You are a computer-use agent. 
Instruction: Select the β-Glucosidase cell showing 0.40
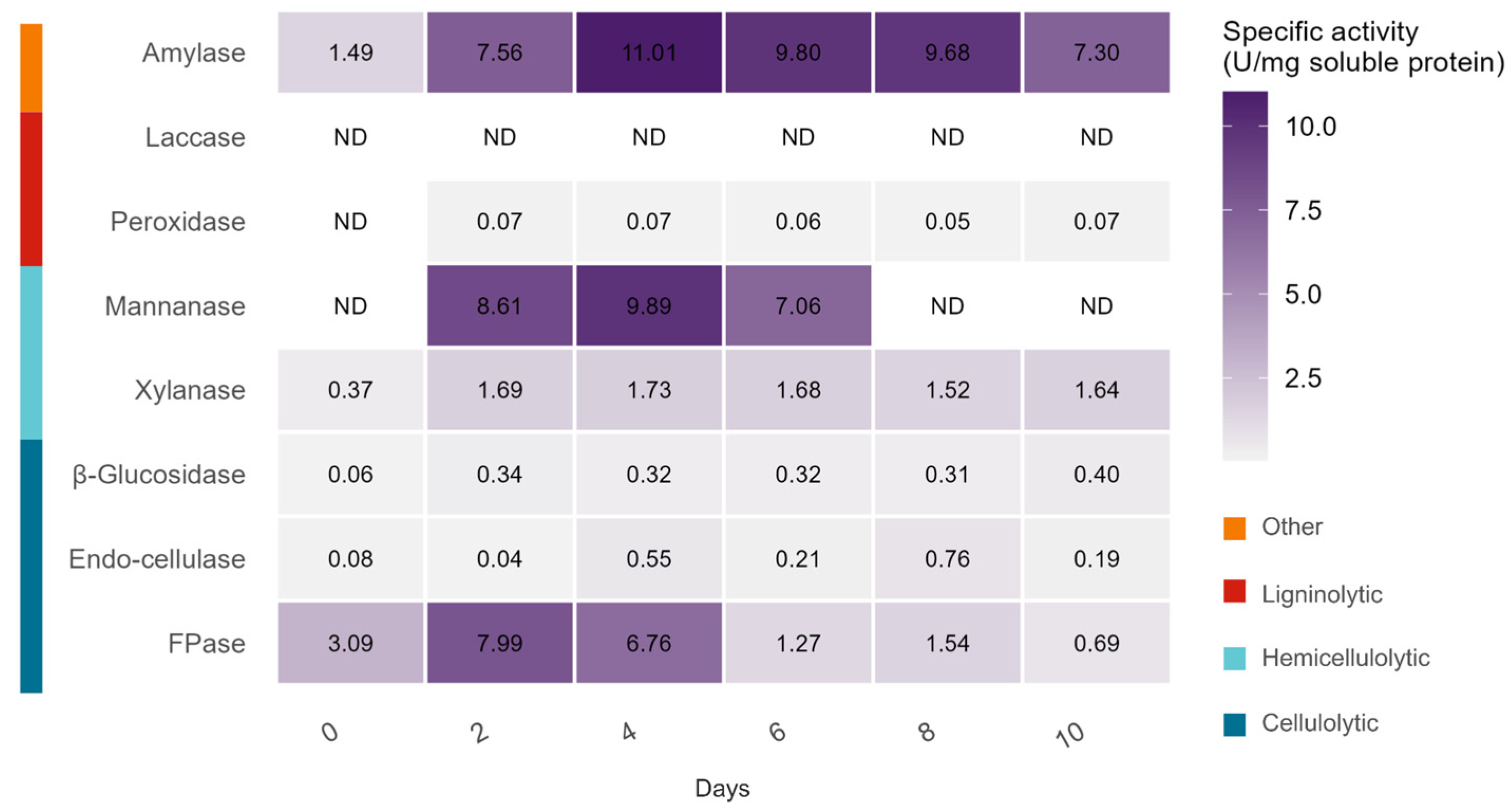click(x=1097, y=474)
